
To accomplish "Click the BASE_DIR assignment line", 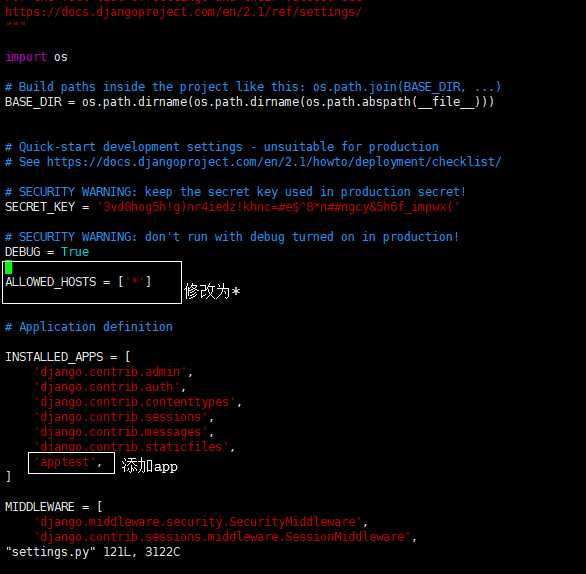I will tap(250, 102).
